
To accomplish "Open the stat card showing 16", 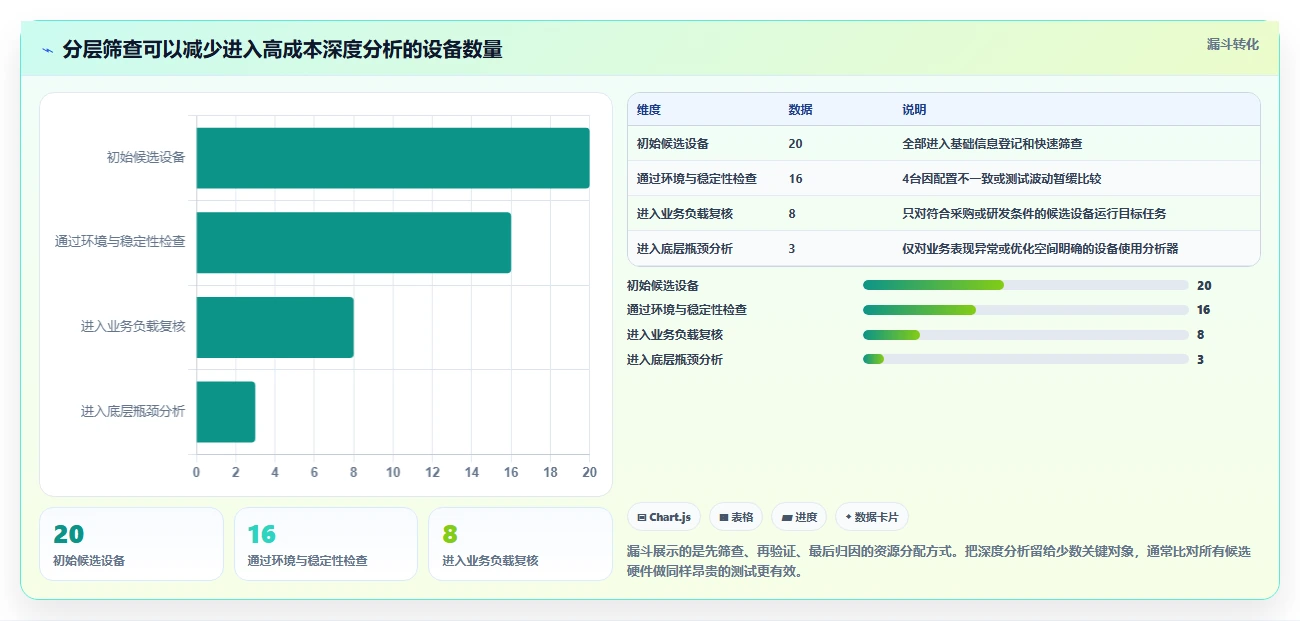I will (x=326, y=544).
